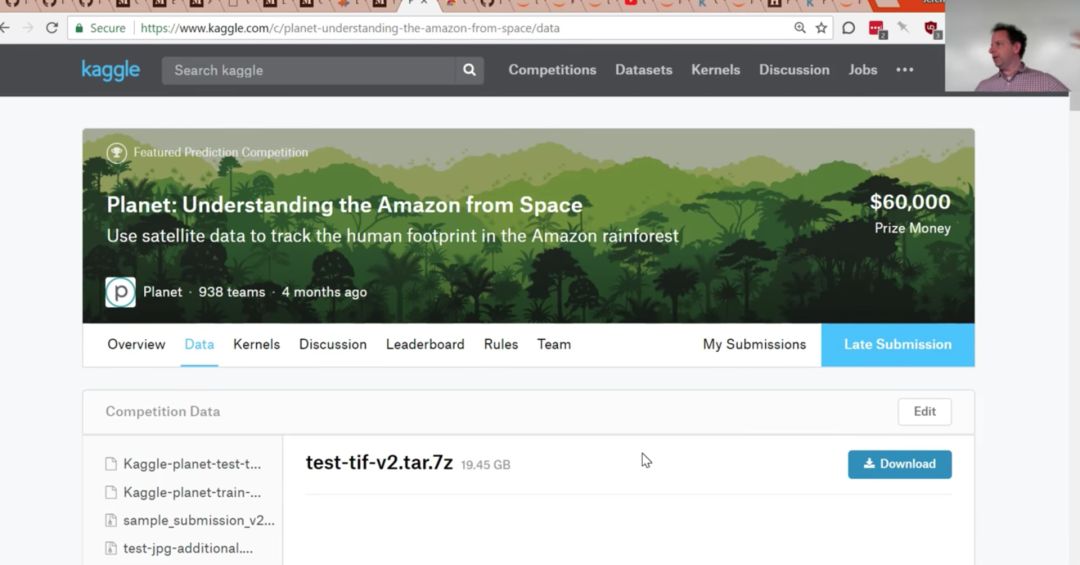
Task: Click the test-tif-v2.tar.7z file heading
Action: pos(380,462)
